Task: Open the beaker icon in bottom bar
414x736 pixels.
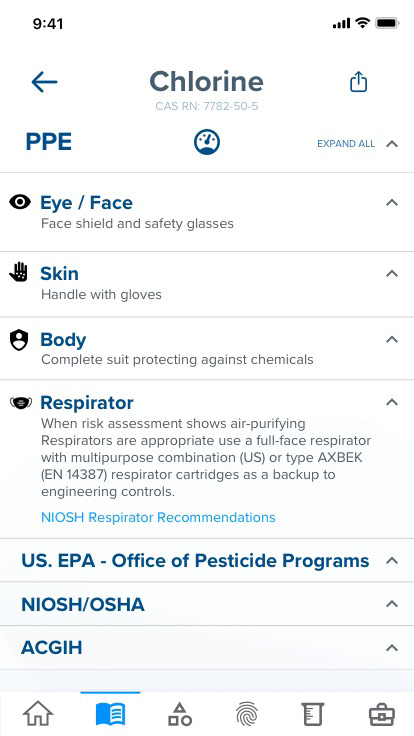Action: [313, 714]
